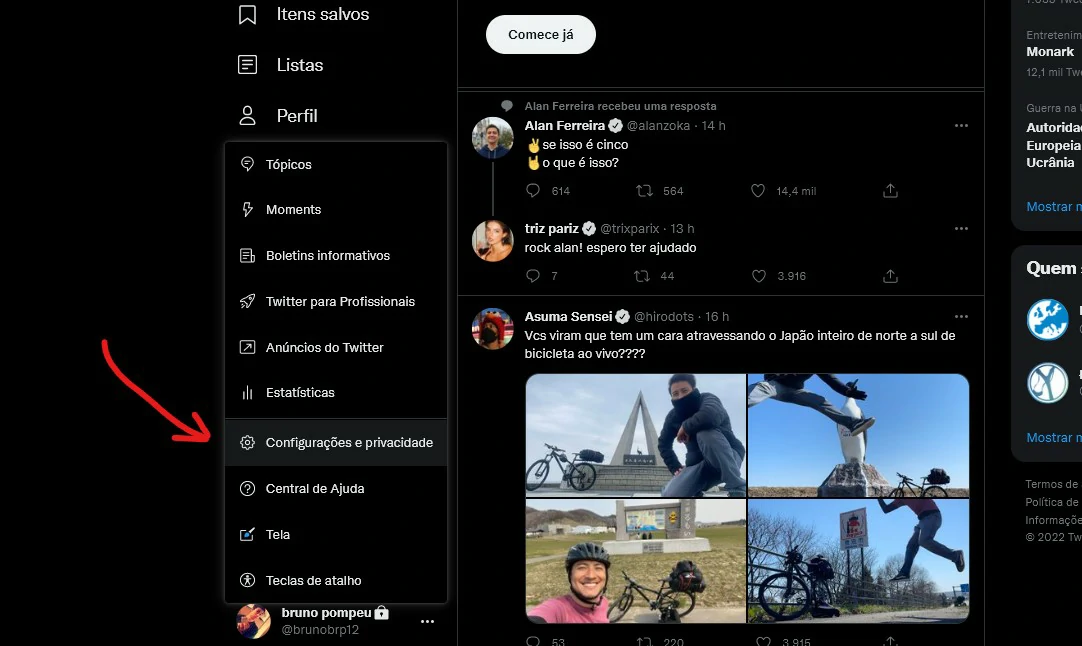Viewport: 1082px width, 646px height.
Task: Like triz pariz's tweet
Action: (x=758, y=276)
